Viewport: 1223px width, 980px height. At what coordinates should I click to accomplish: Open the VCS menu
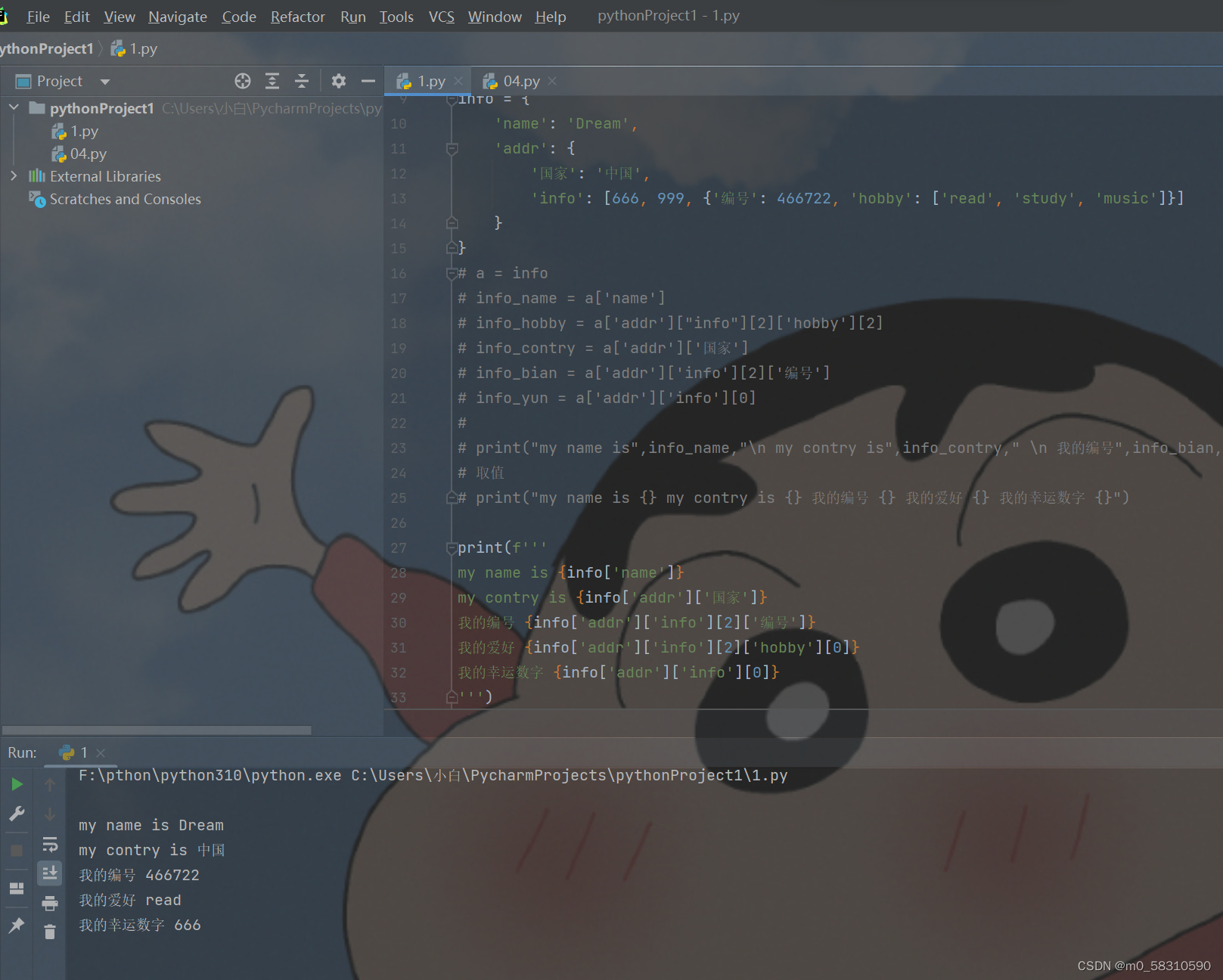[x=441, y=17]
